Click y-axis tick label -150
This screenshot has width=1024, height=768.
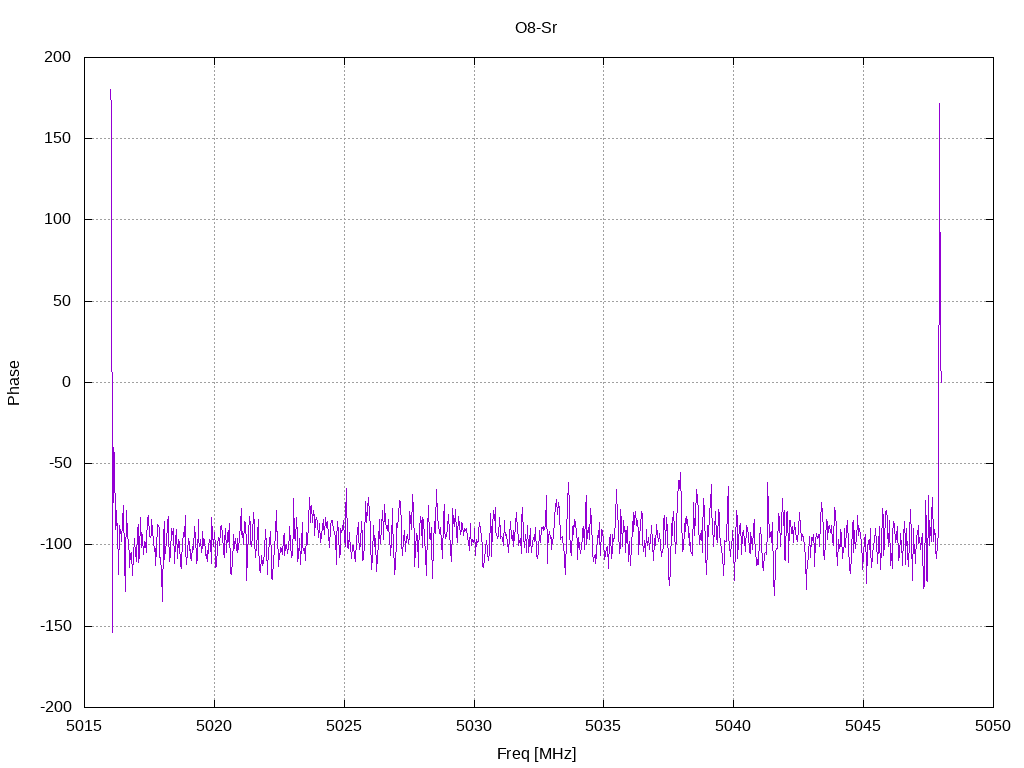click(56, 626)
